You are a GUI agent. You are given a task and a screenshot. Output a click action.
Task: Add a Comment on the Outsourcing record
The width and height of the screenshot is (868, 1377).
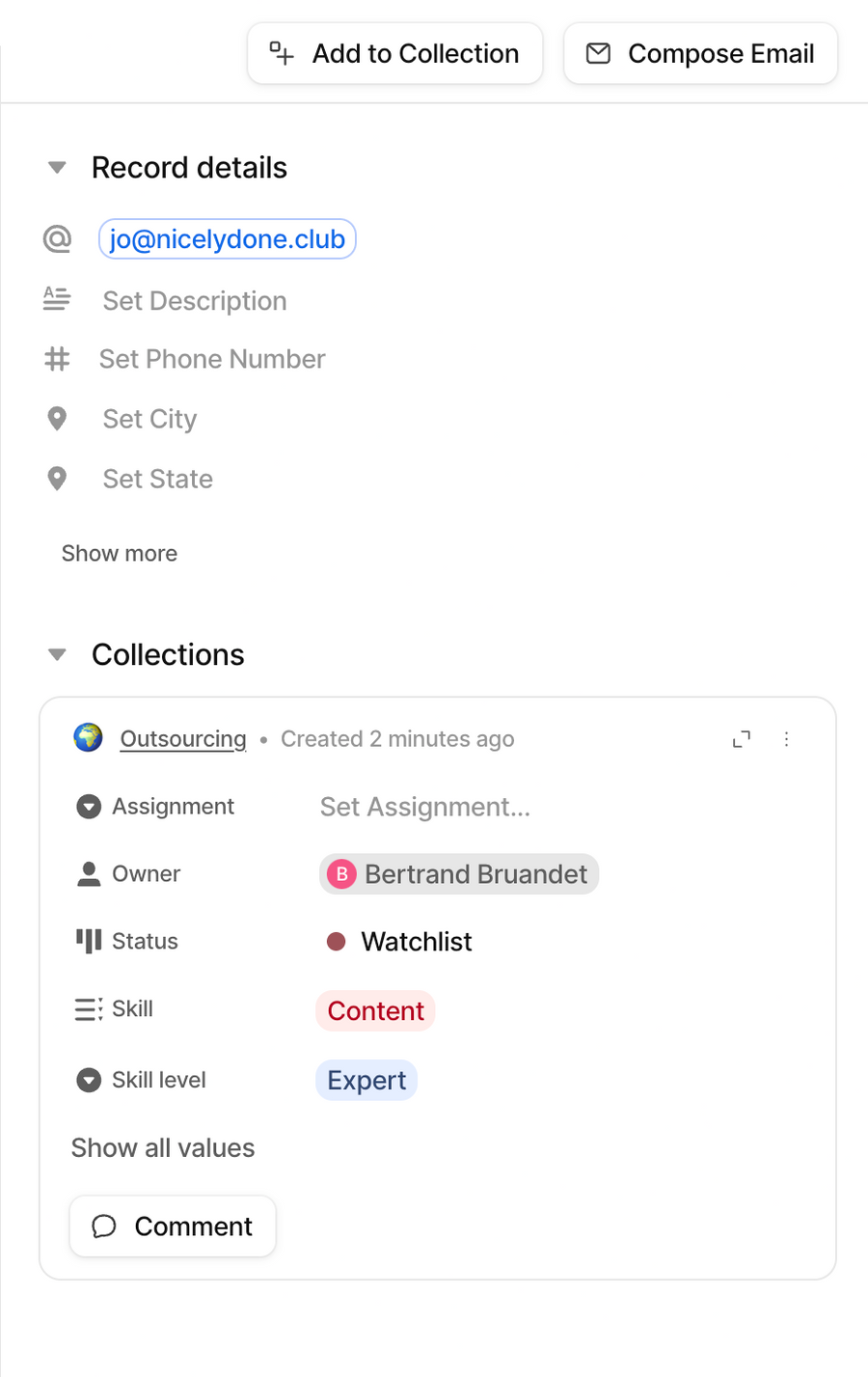click(172, 1226)
